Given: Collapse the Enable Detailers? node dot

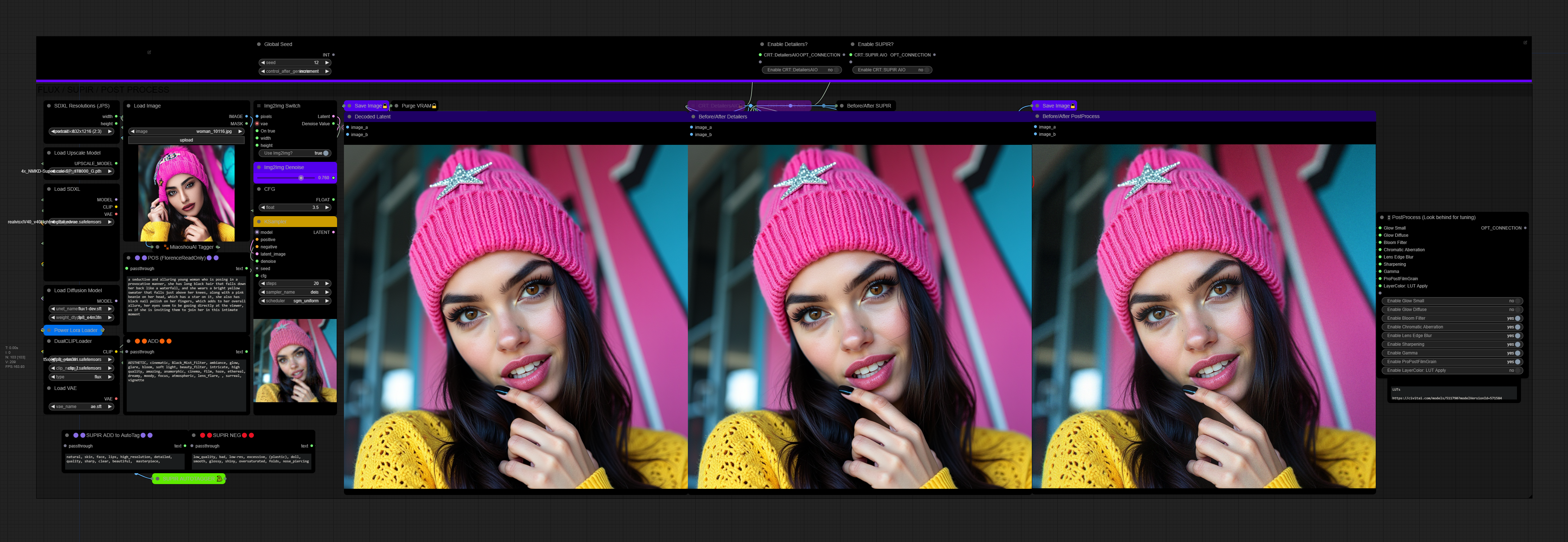Looking at the screenshot, I should (762, 45).
